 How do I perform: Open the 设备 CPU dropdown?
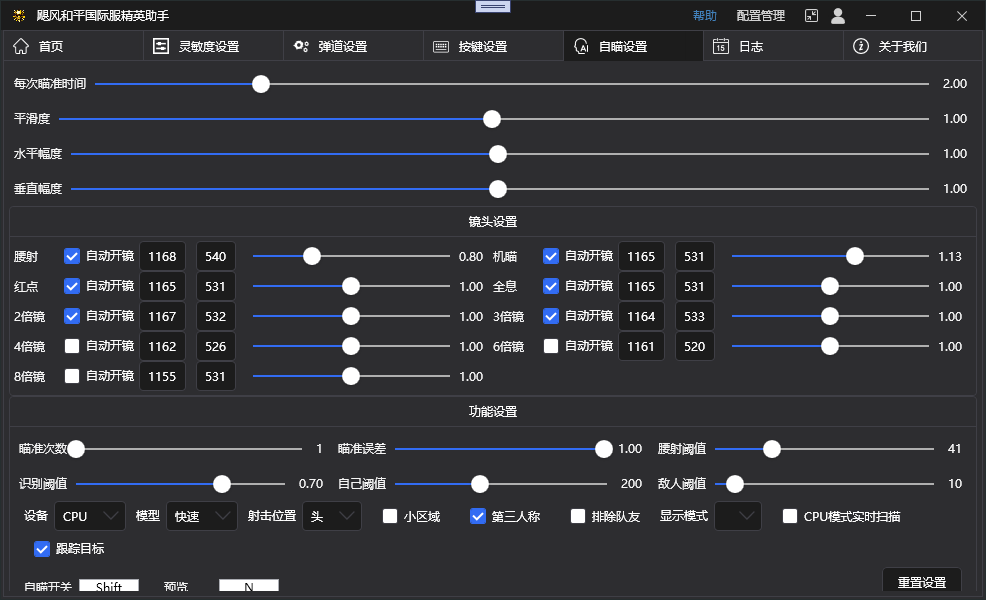[x=90, y=516]
